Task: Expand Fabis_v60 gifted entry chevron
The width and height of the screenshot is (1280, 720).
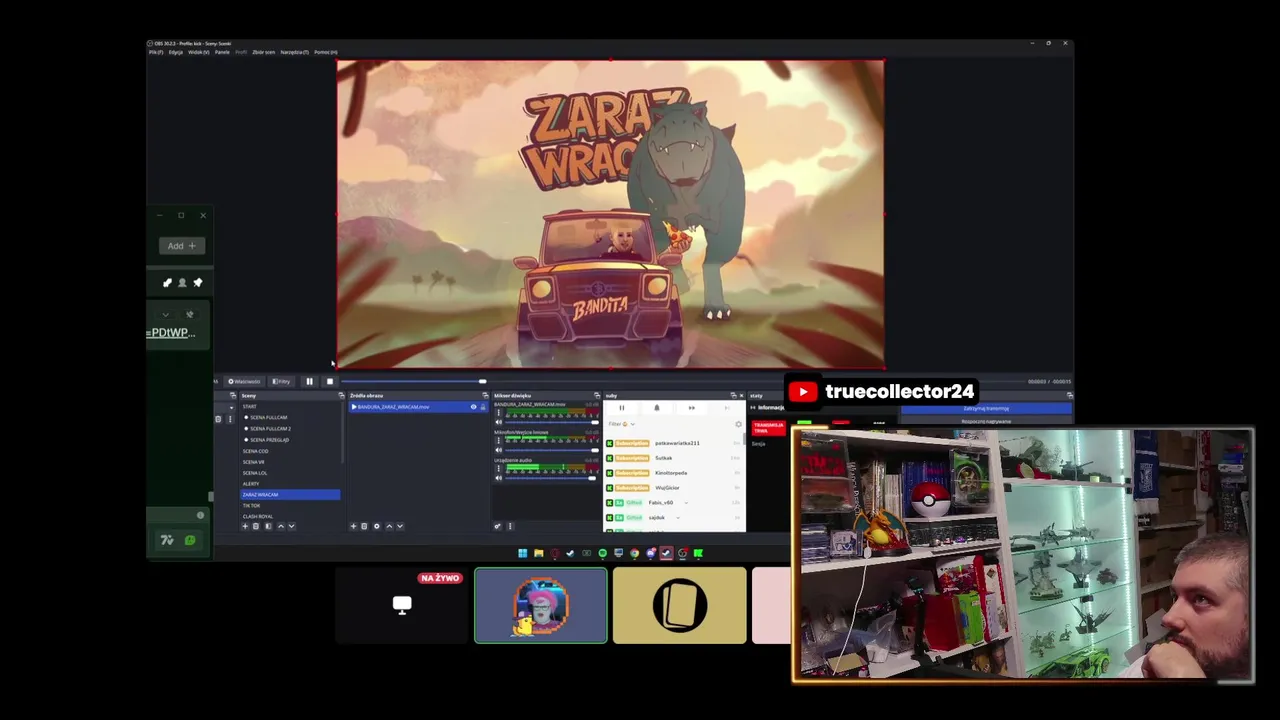Action: pos(686,503)
